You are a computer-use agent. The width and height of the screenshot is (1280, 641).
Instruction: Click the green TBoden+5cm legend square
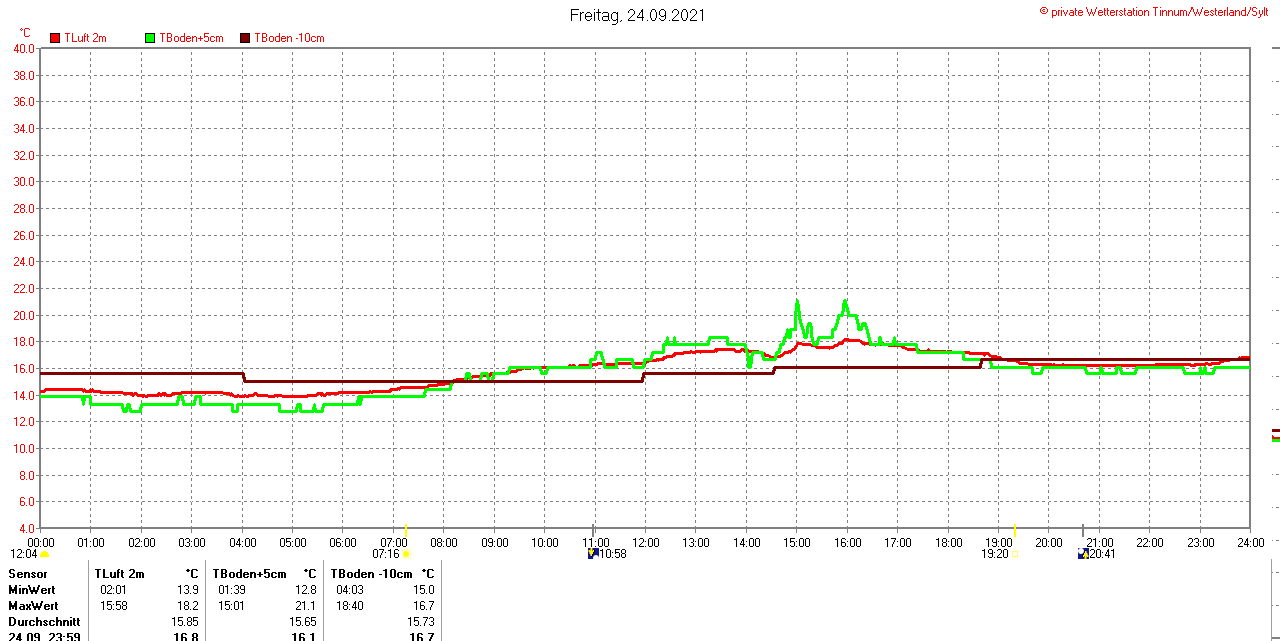pyautogui.click(x=150, y=38)
